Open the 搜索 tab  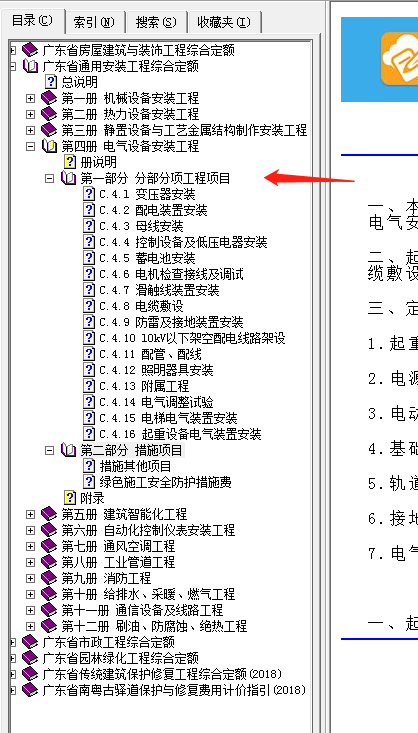[156, 22]
